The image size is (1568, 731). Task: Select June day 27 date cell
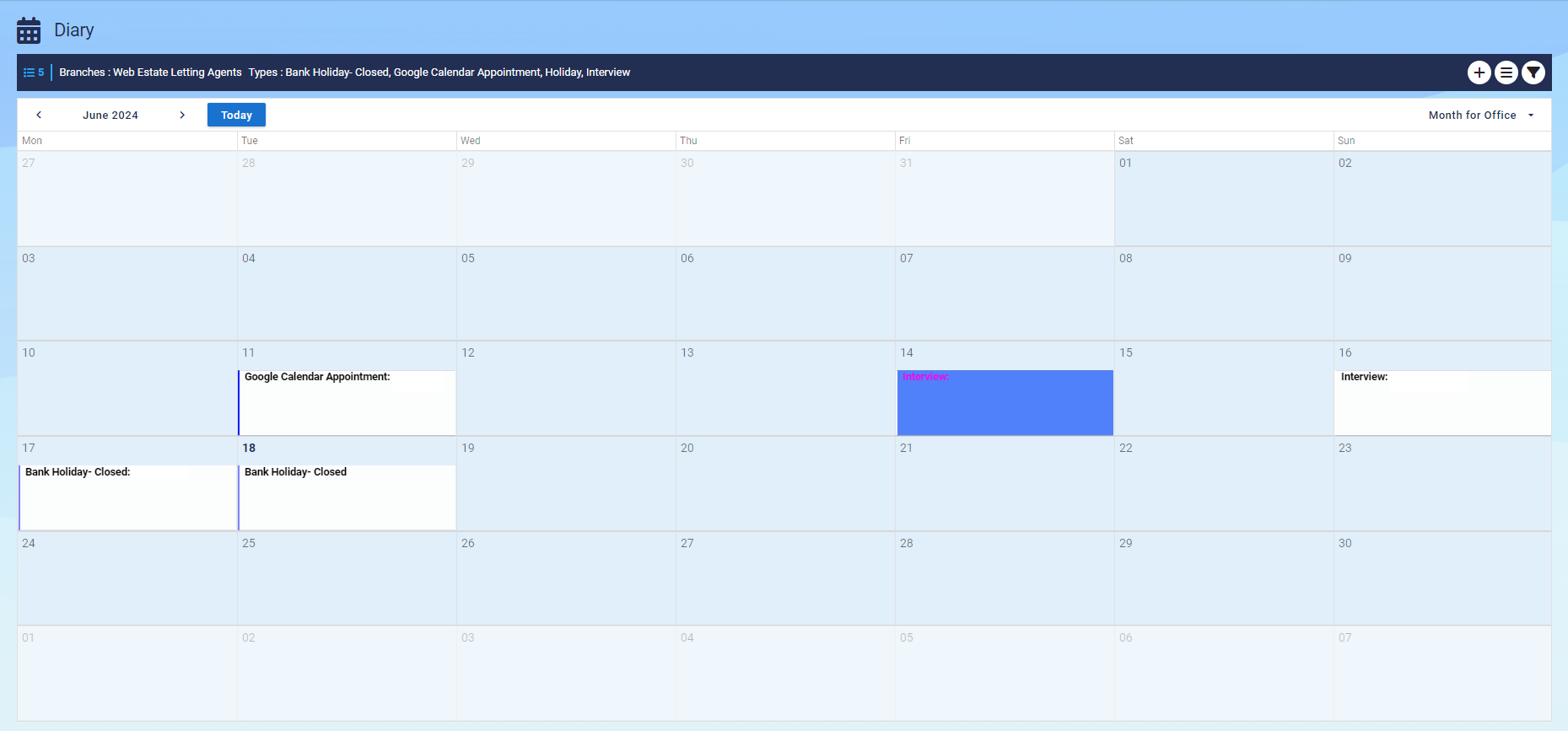[785, 578]
